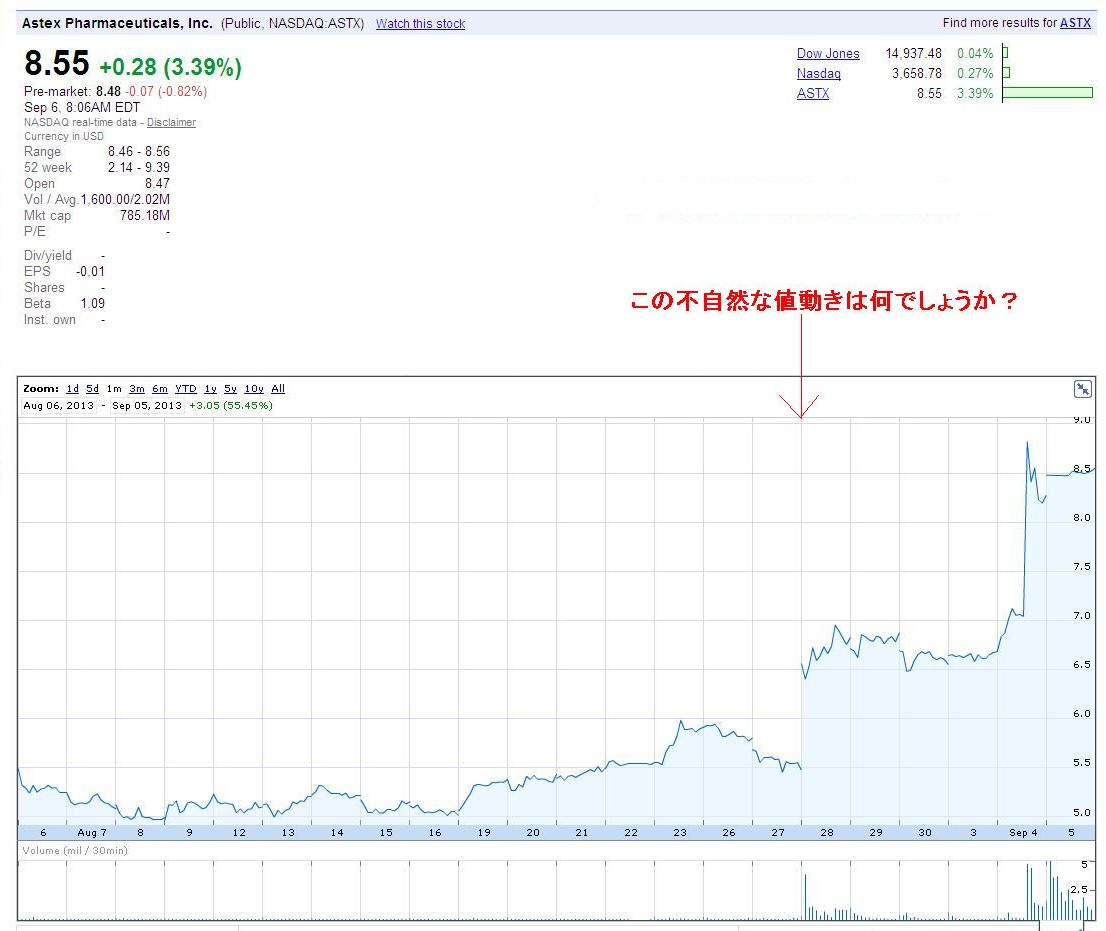The image size is (1106, 931).
Task: Open the Nasdaq index link
Action: click(819, 73)
